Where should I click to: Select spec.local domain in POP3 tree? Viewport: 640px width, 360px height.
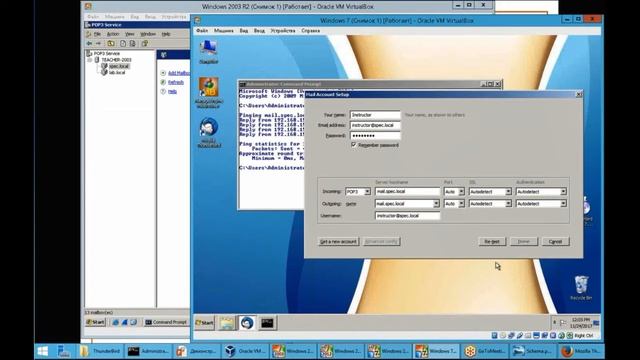[119, 66]
